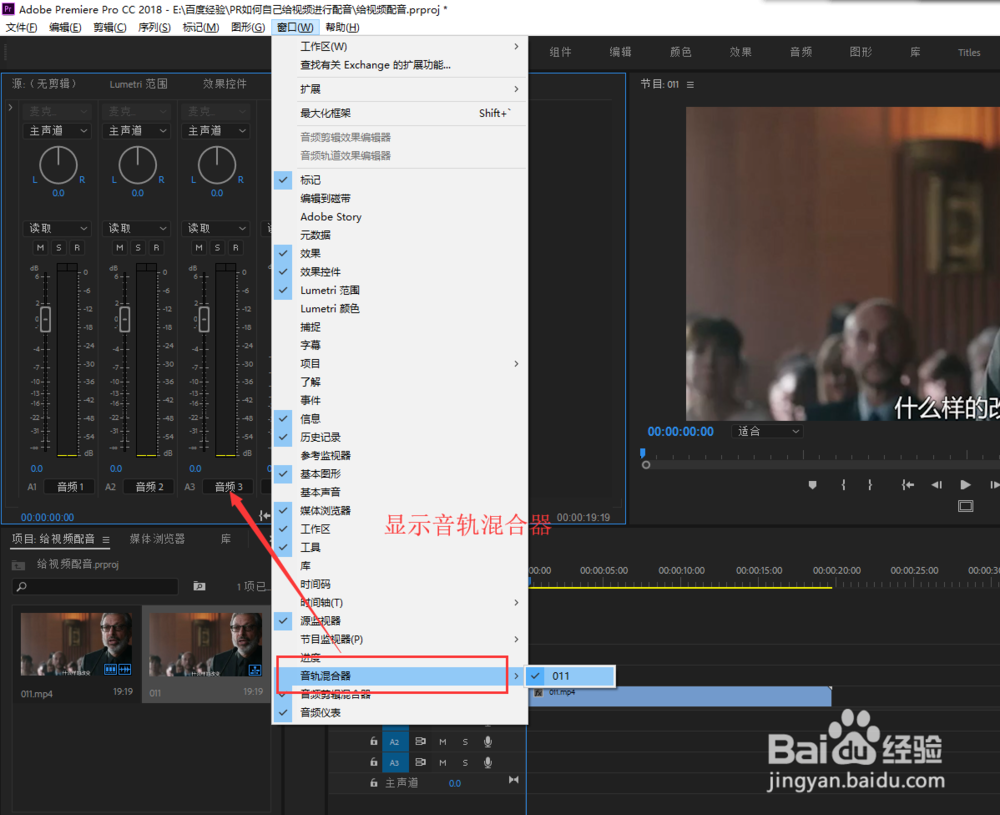The height and width of the screenshot is (815, 1000).
Task: Mark in point in program monitor
Action: tap(843, 485)
